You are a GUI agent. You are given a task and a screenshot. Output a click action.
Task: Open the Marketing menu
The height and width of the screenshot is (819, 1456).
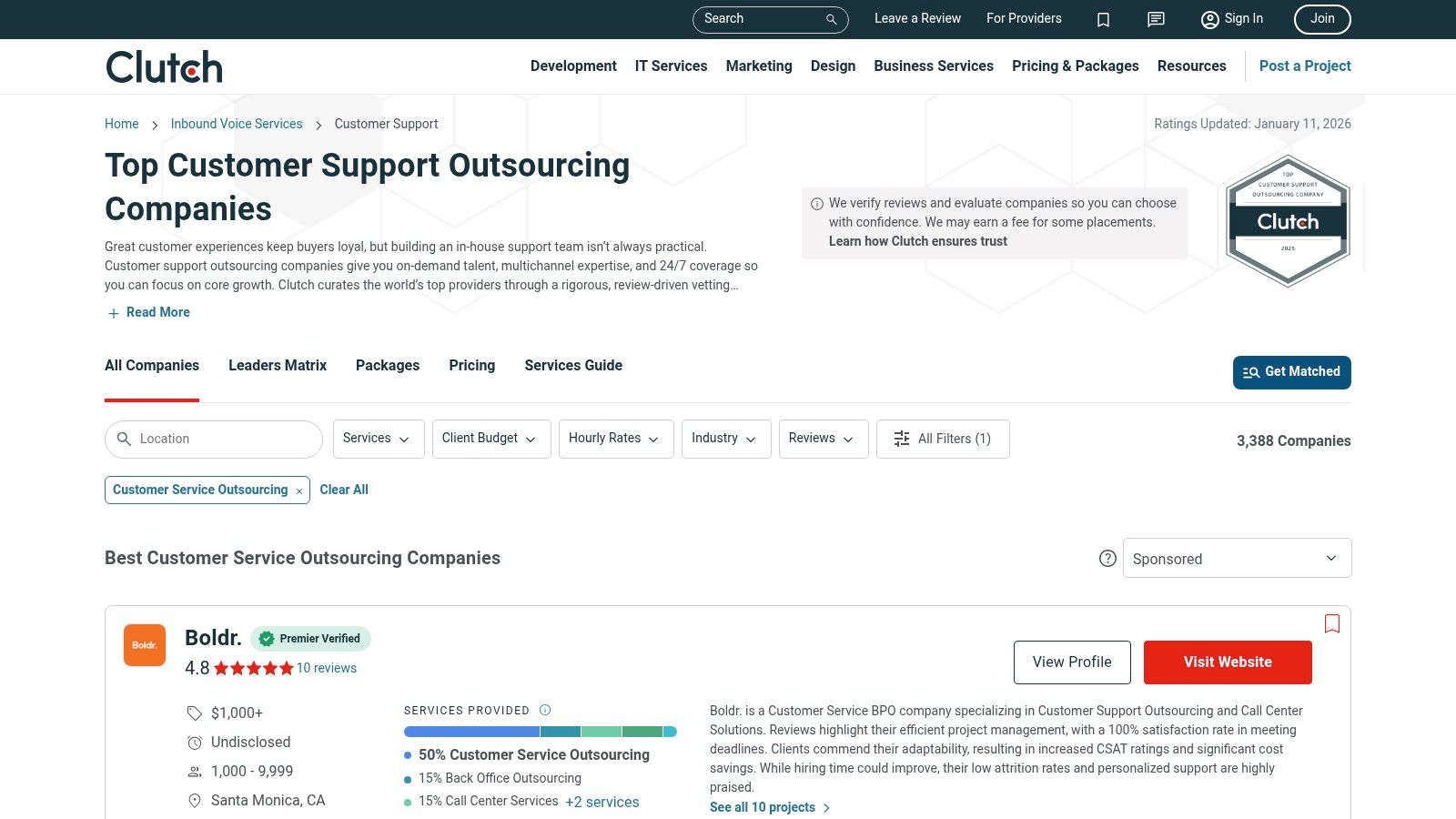(759, 66)
